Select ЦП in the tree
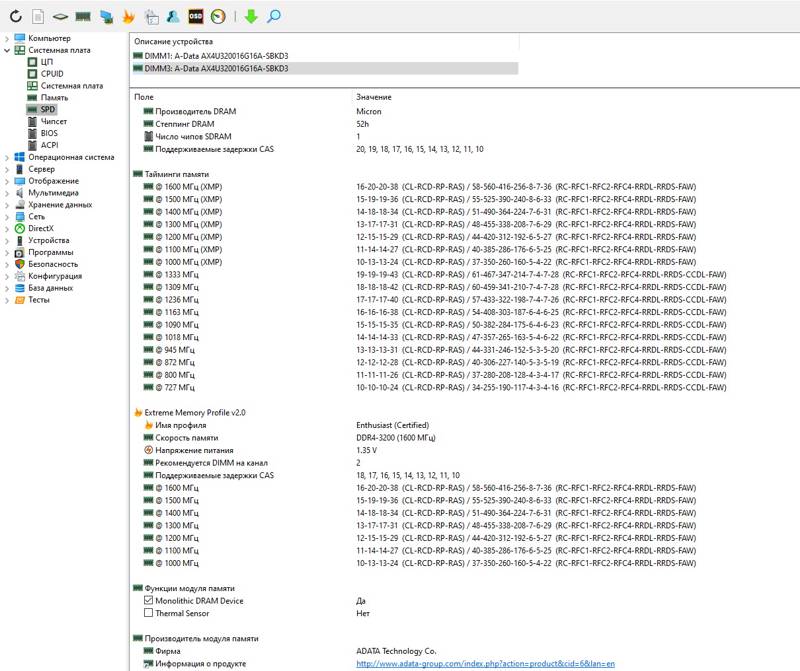Viewport: 800px width, 671px height. pyautogui.click(x=46, y=62)
